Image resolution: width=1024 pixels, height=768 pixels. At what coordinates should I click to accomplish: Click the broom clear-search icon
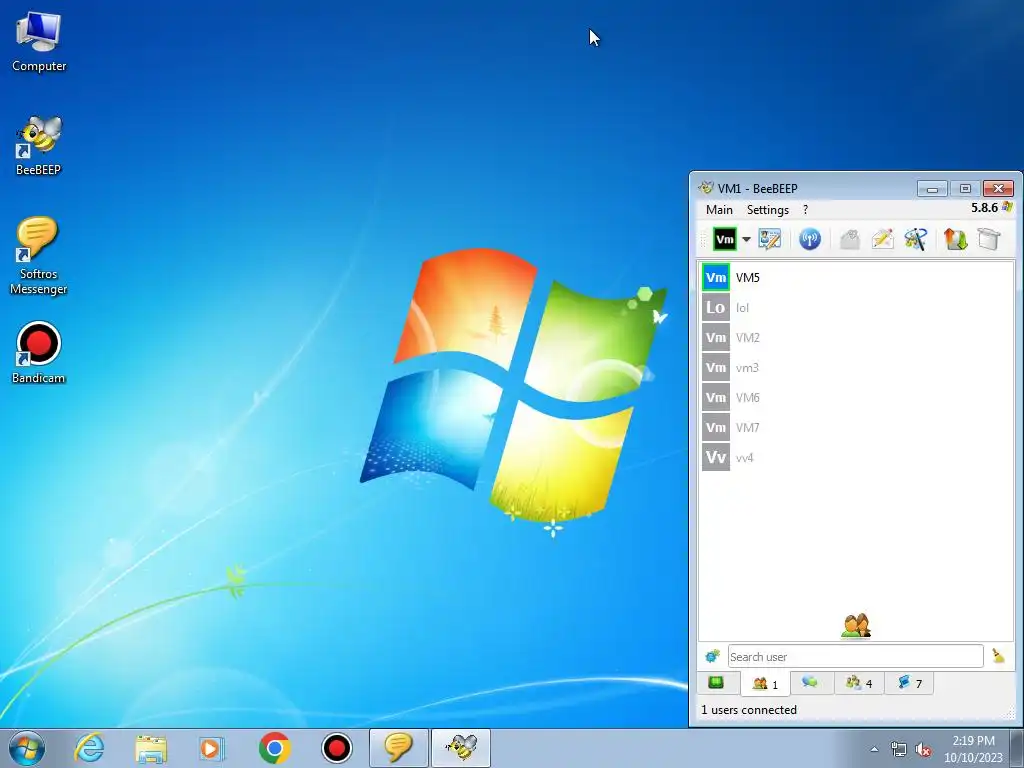[x=998, y=656]
